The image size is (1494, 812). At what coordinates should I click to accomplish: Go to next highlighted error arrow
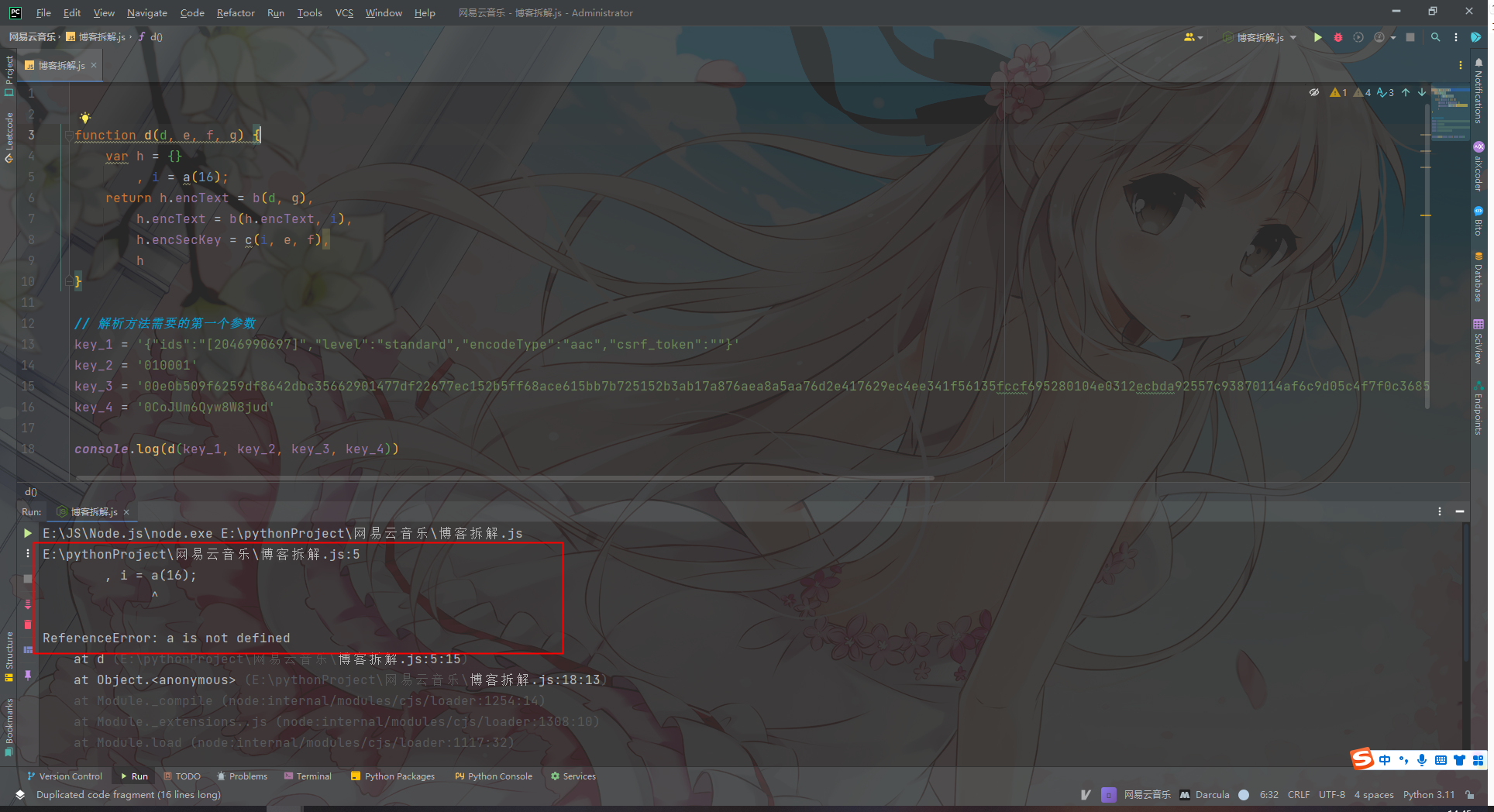click(x=1422, y=92)
